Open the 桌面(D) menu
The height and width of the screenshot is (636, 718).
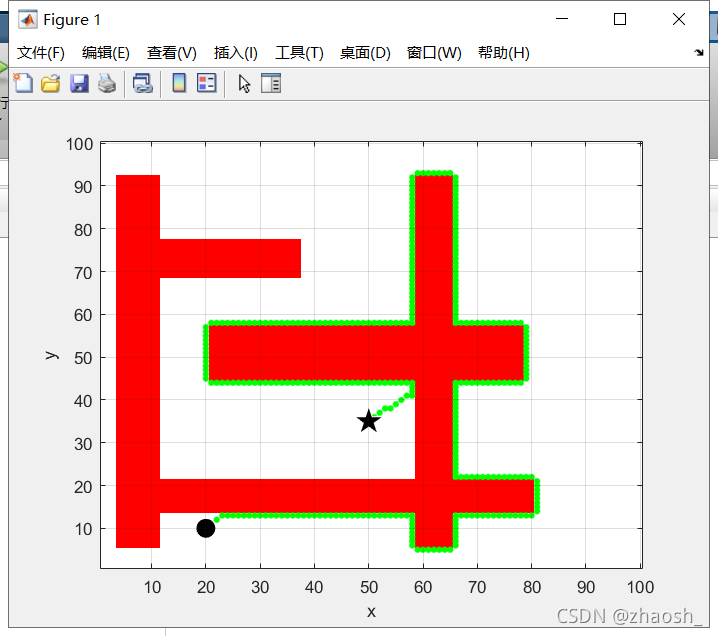pyautogui.click(x=365, y=53)
